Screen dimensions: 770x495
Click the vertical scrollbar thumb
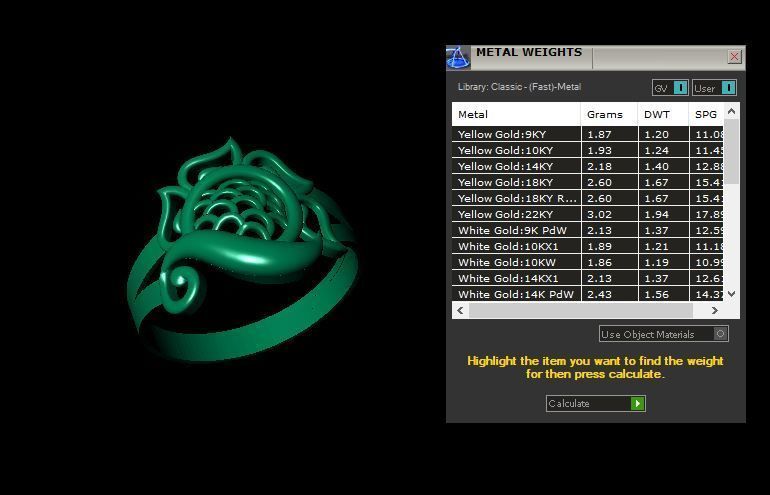(731, 151)
